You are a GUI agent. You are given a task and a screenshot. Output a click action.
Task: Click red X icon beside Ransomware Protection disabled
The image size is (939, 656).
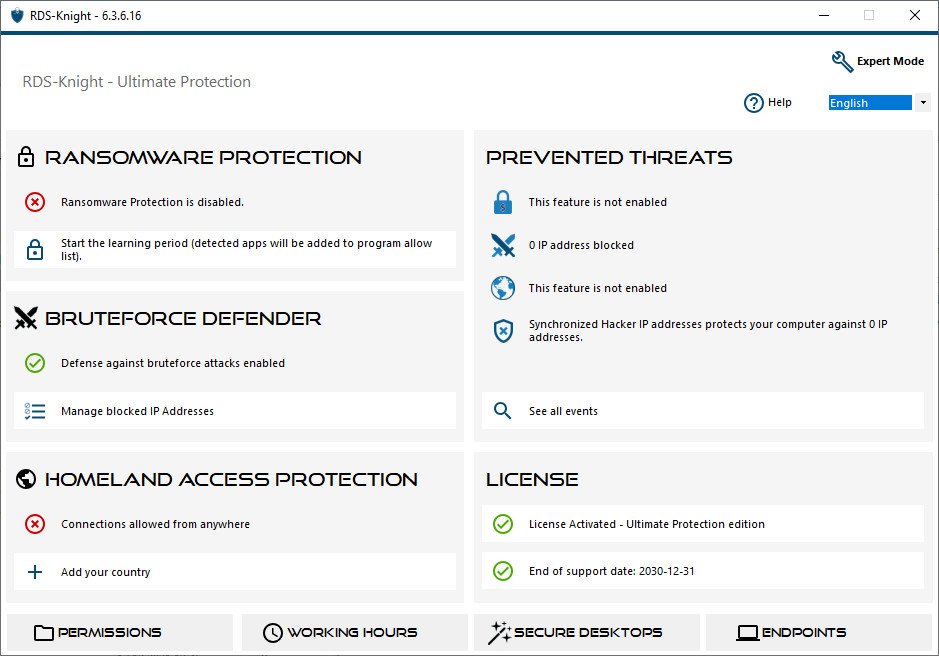[35, 202]
